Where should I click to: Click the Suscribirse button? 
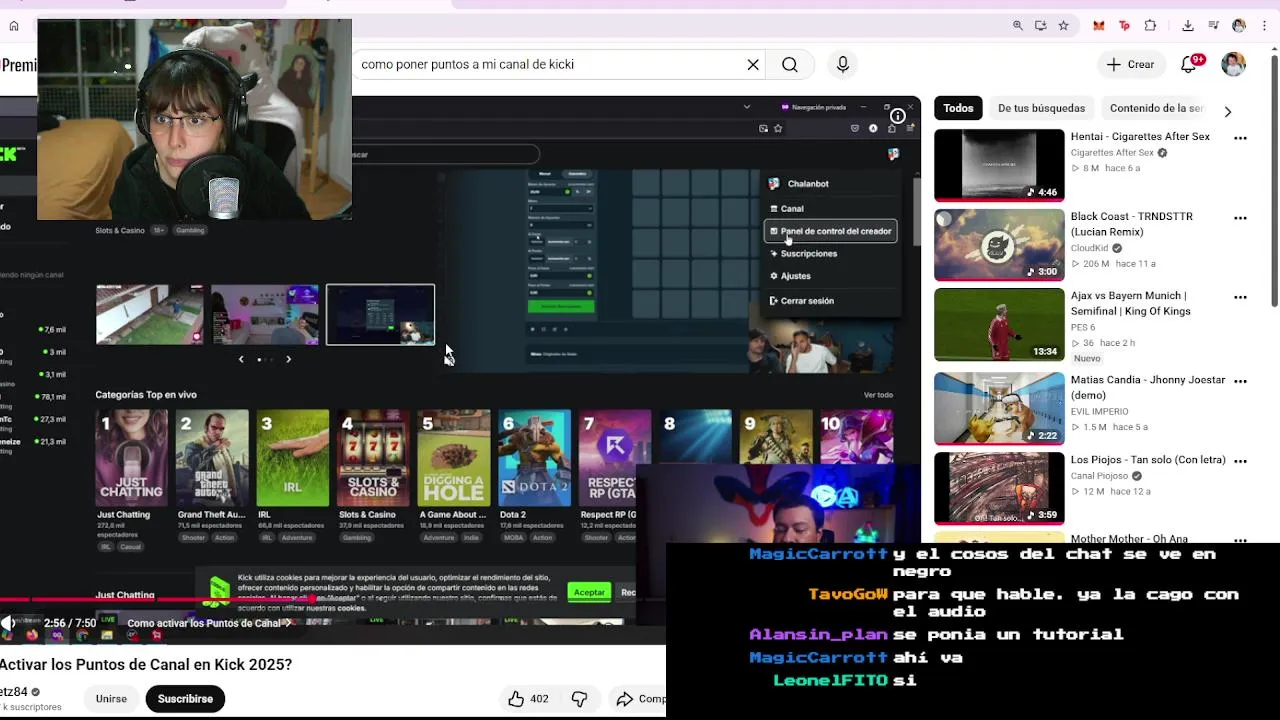click(185, 699)
